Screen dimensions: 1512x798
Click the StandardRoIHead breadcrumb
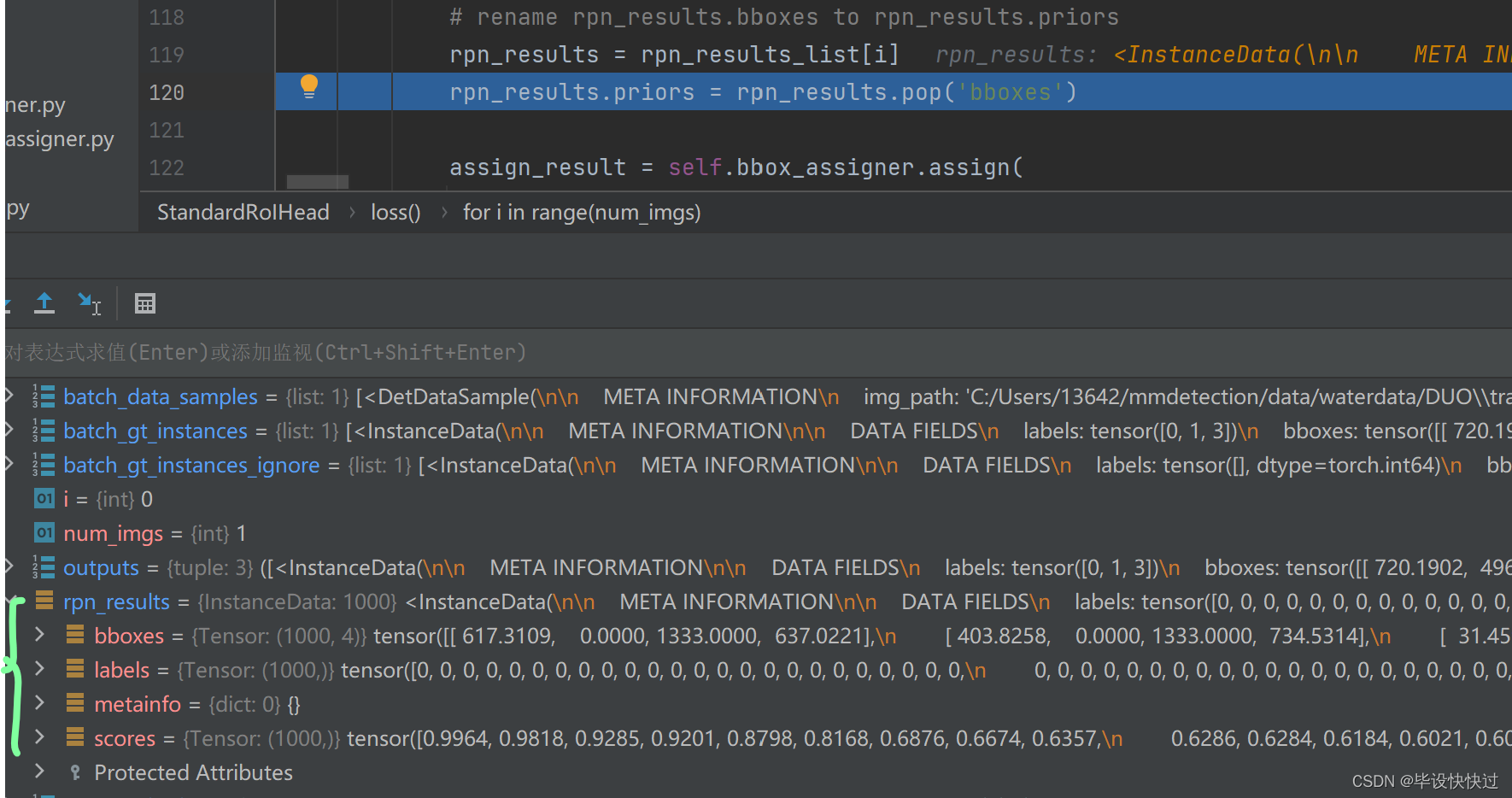(243, 212)
